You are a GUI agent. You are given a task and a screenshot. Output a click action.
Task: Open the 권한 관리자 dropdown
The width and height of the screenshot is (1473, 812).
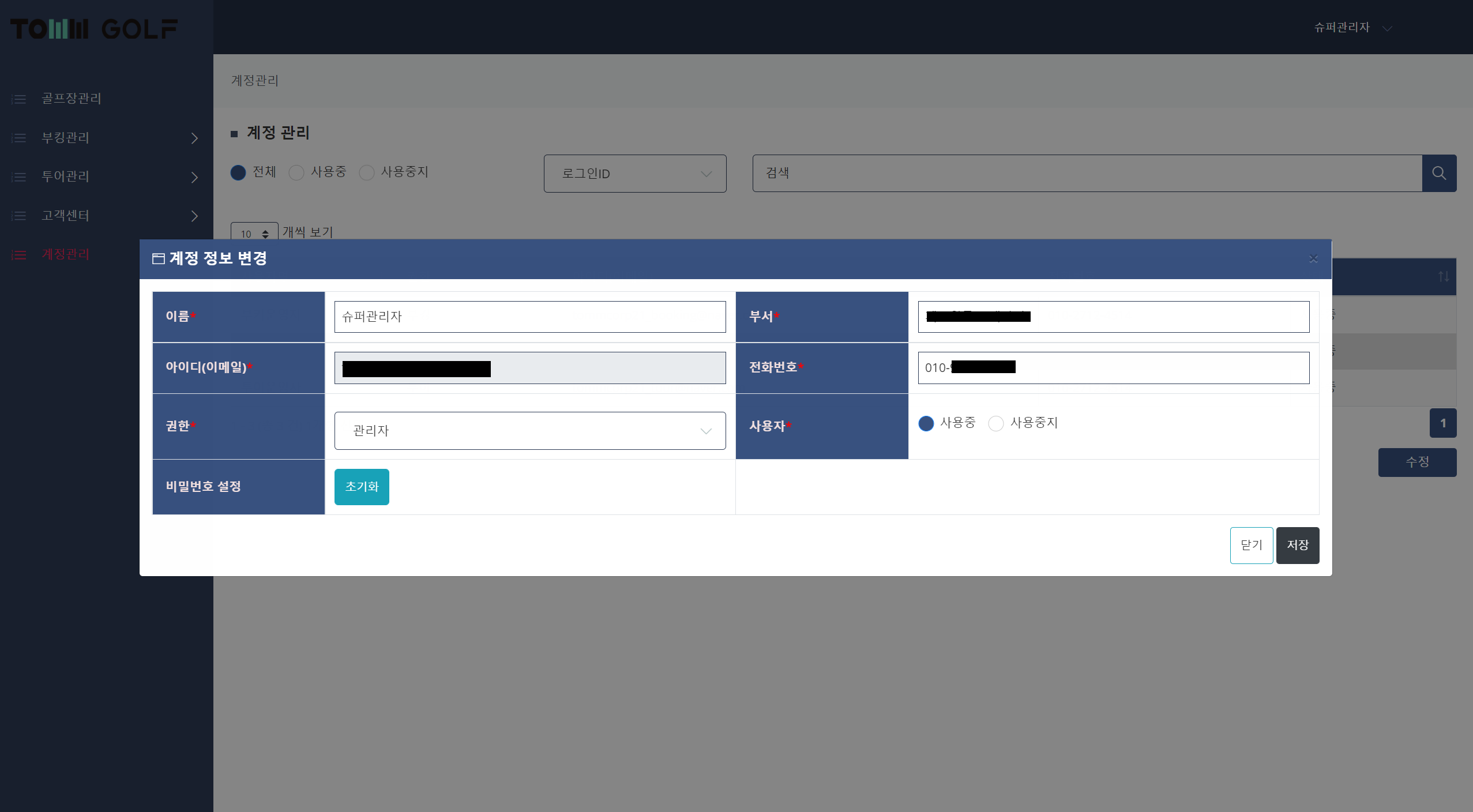(x=529, y=431)
